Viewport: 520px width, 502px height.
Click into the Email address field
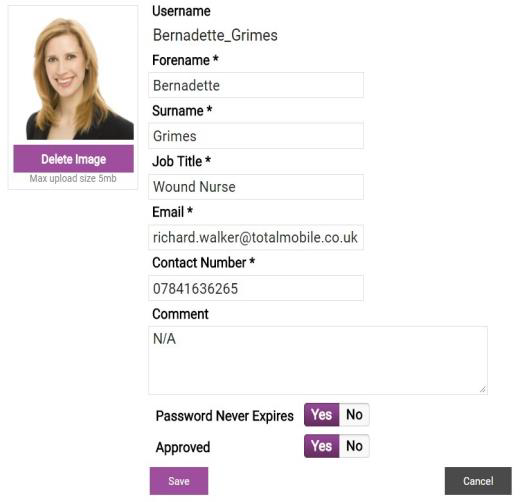point(256,237)
